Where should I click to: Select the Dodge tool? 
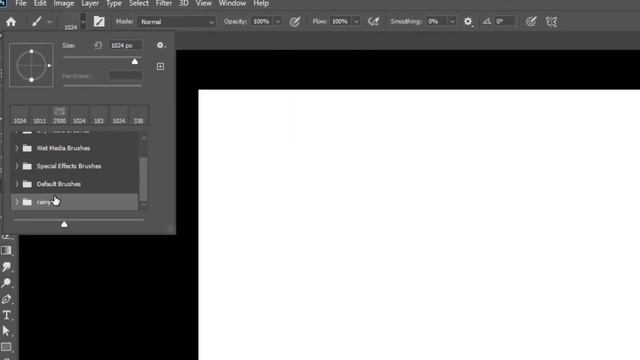(6, 282)
